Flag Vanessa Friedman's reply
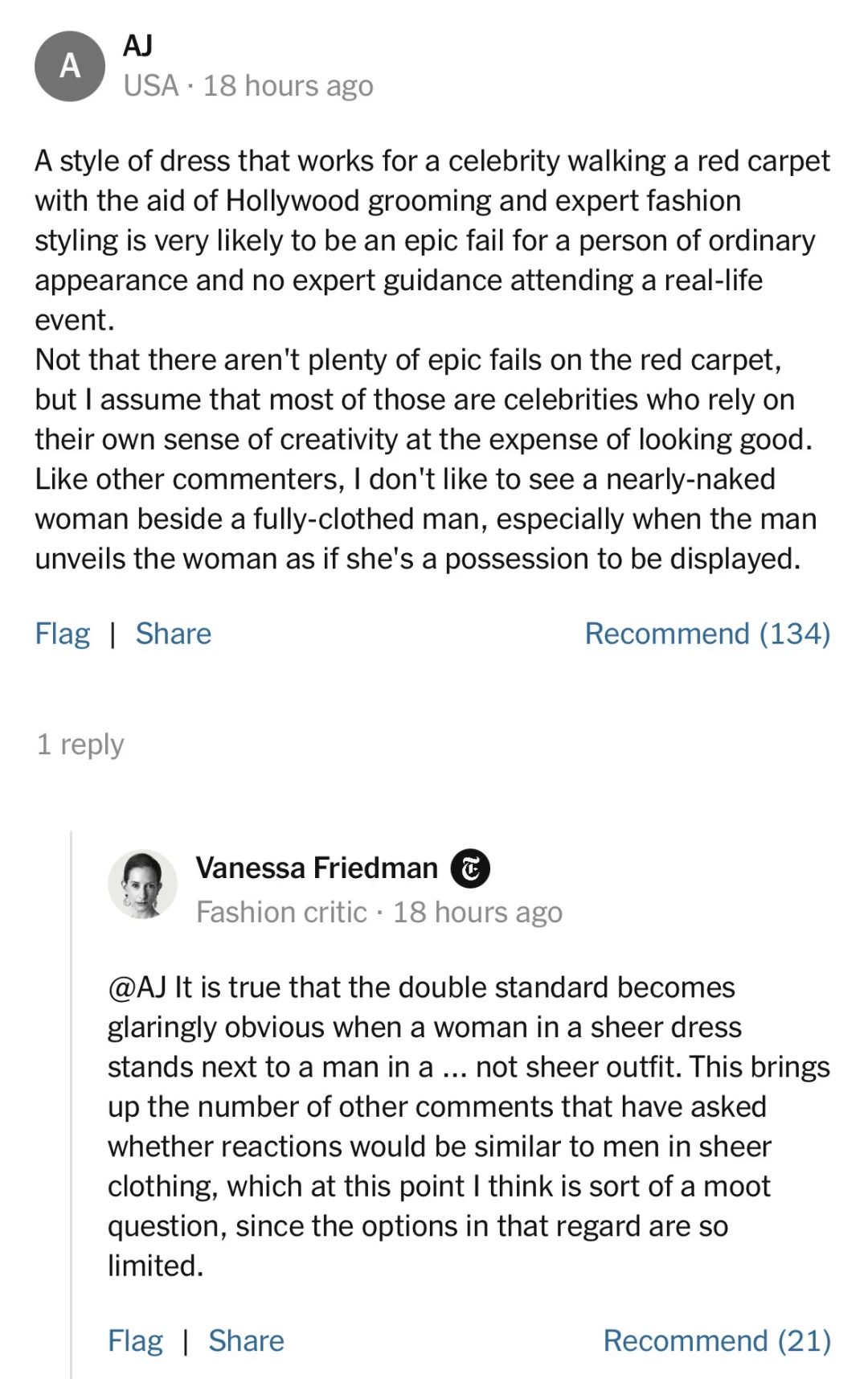The height and width of the screenshot is (1379, 868). click(x=135, y=1340)
